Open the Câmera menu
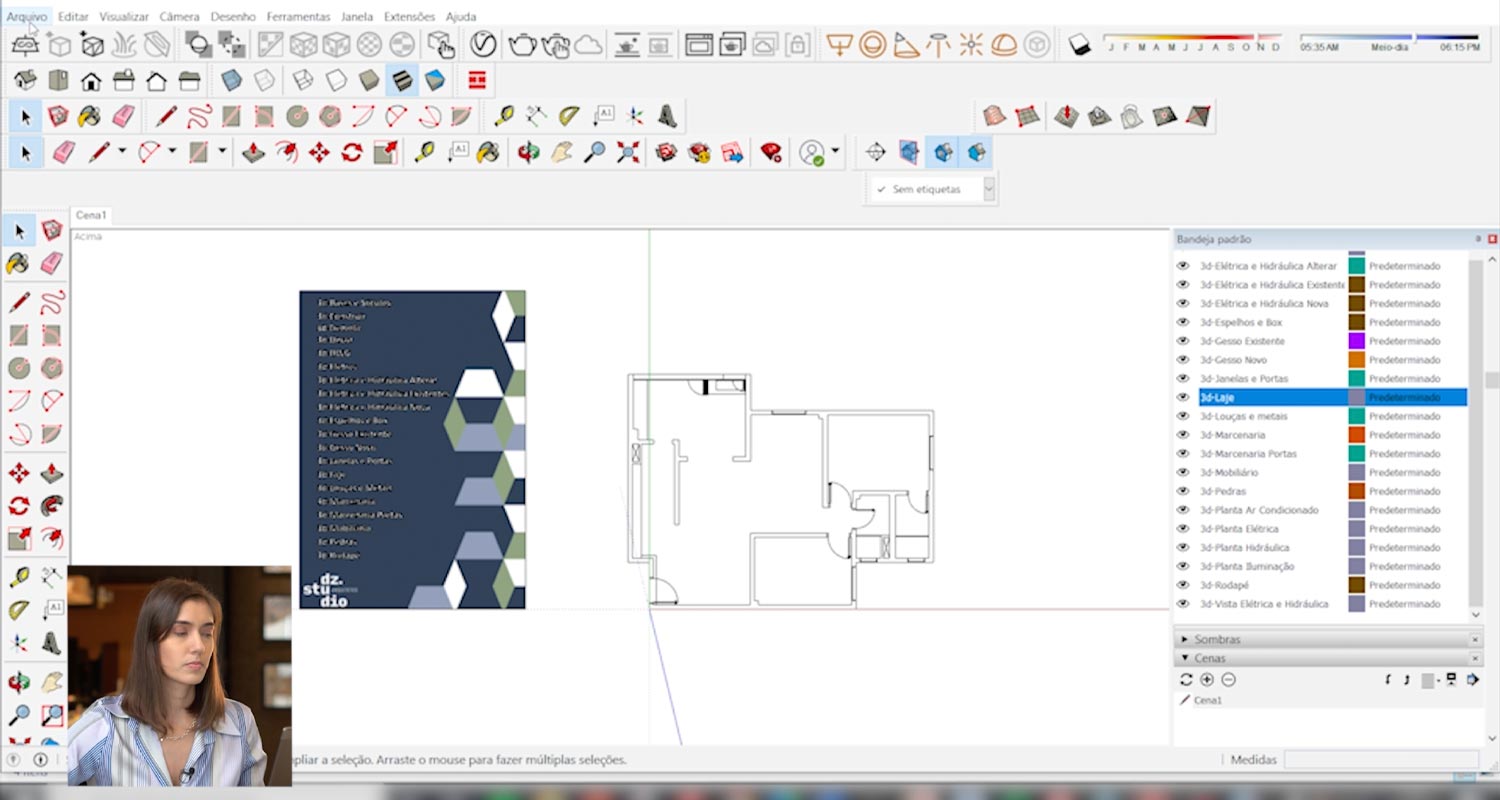 tap(179, 17)
